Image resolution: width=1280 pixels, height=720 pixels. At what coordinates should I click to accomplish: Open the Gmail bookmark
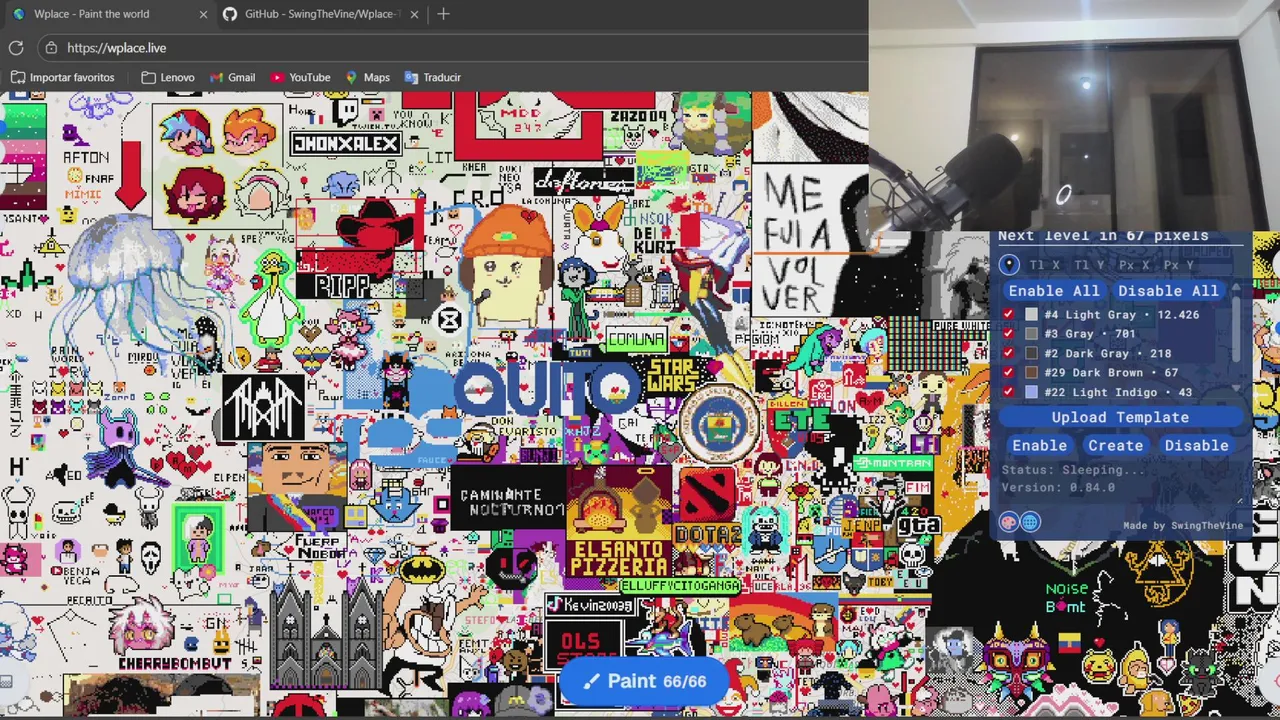(232, 77)
